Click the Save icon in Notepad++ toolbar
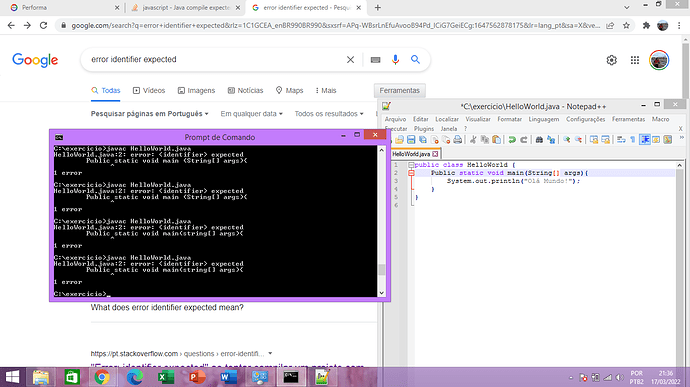The height and width of the screenshot is (387, 690). tap(411, 140)
